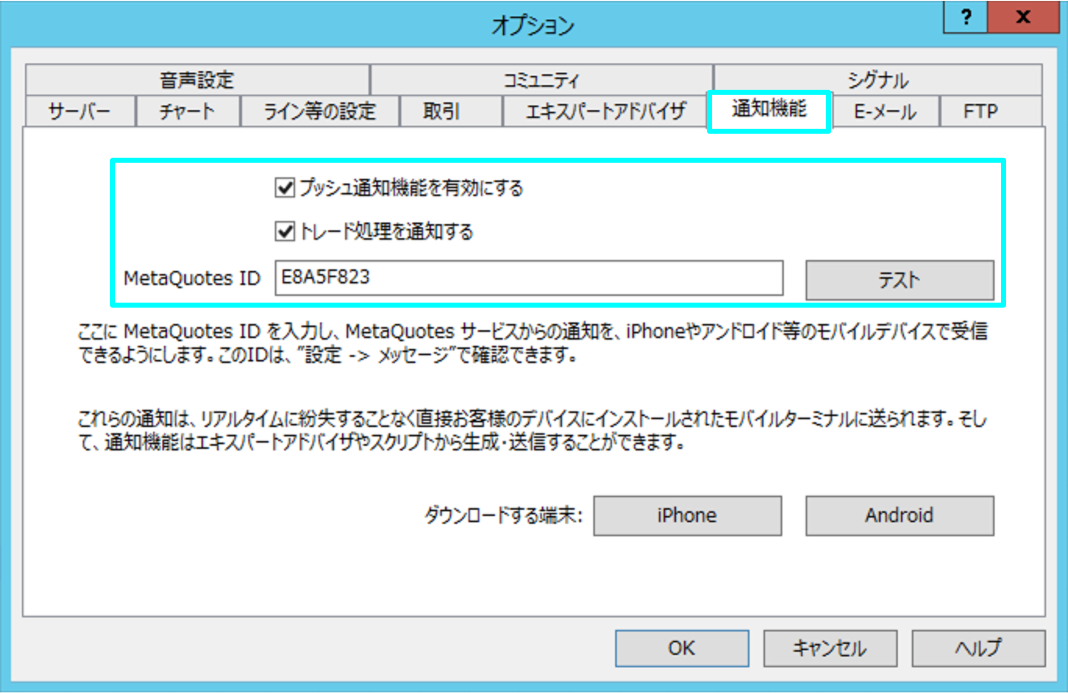Select the シグナル tab
The width and height of the screenshot is (1068, 693).
877,80
